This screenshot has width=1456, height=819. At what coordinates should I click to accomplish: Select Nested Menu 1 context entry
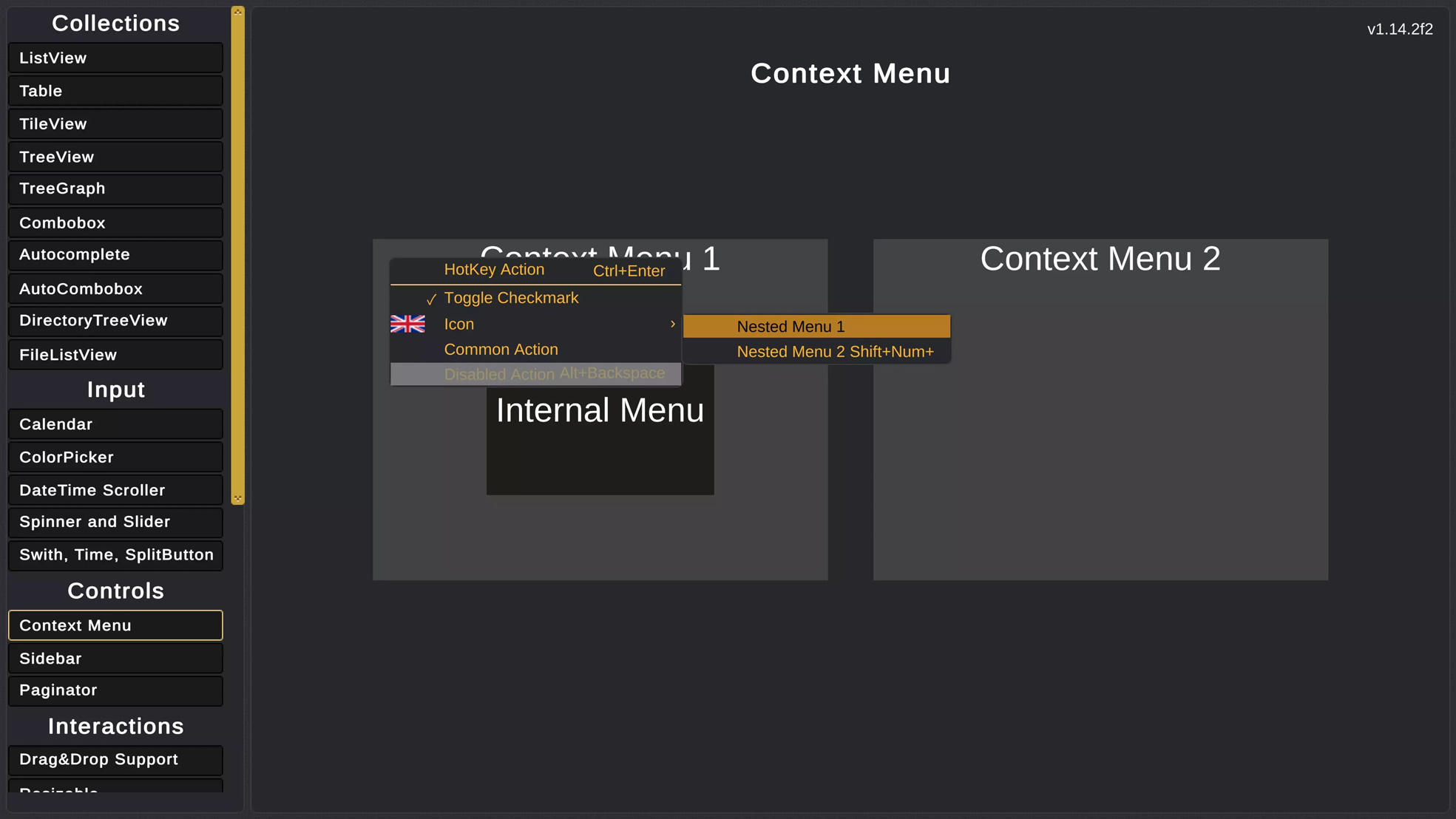pyautogui.click(x=790, y=326)
